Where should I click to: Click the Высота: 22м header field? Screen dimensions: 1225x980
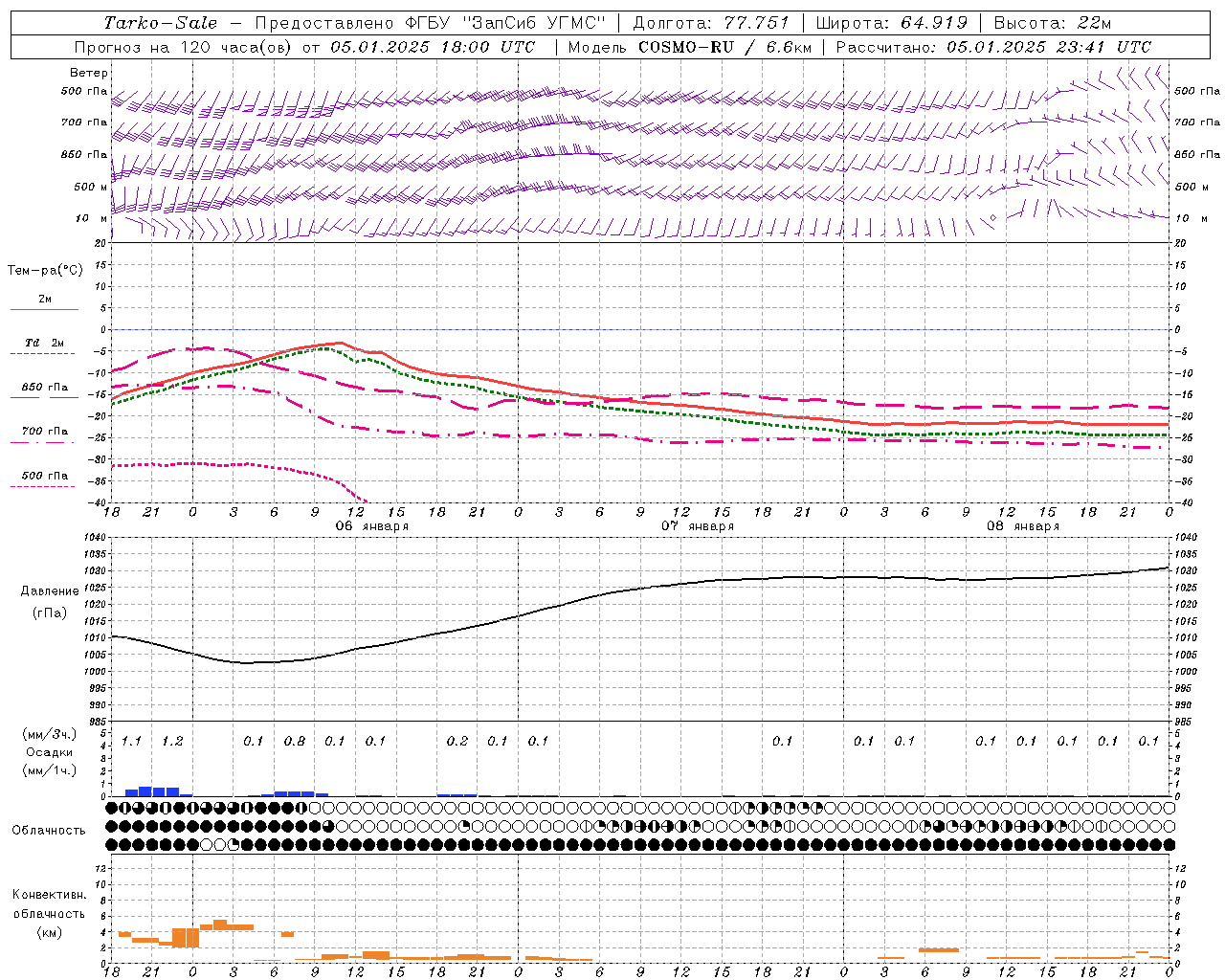tap(1053, 23)
